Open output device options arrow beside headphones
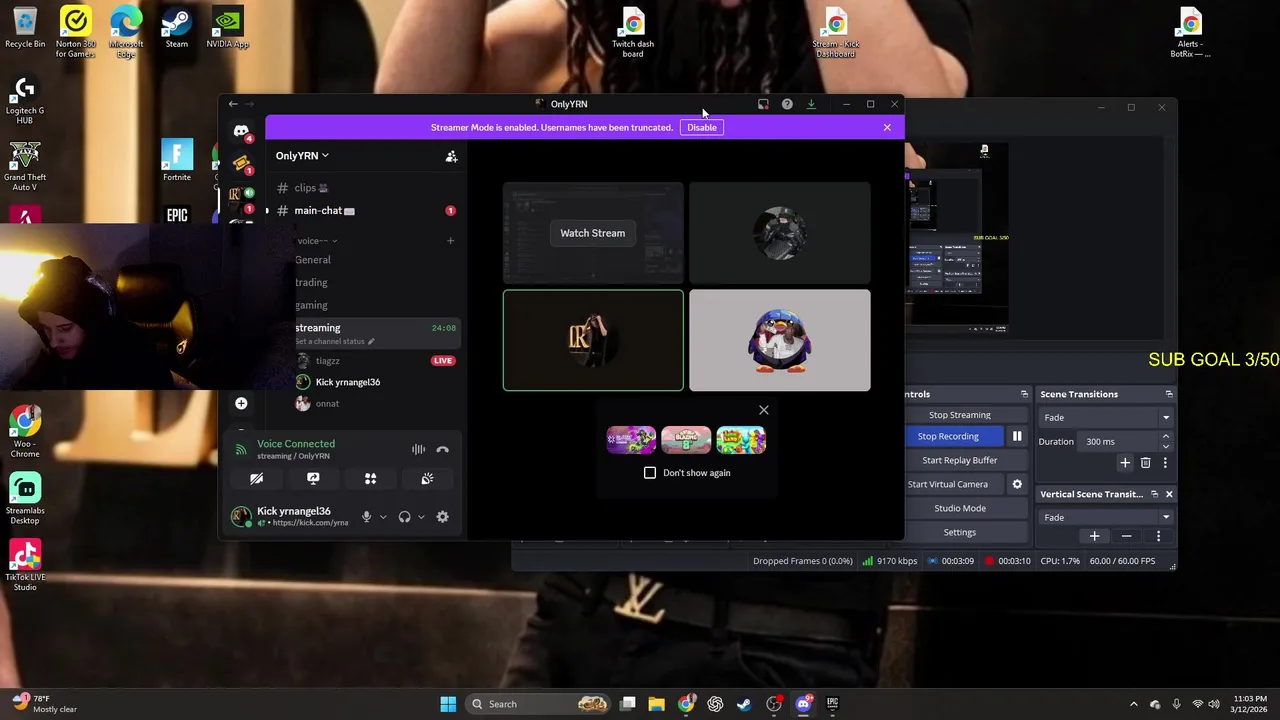The width and height of the screenshot is (1280, 720). pyautogui.click(x=421, y=517)
